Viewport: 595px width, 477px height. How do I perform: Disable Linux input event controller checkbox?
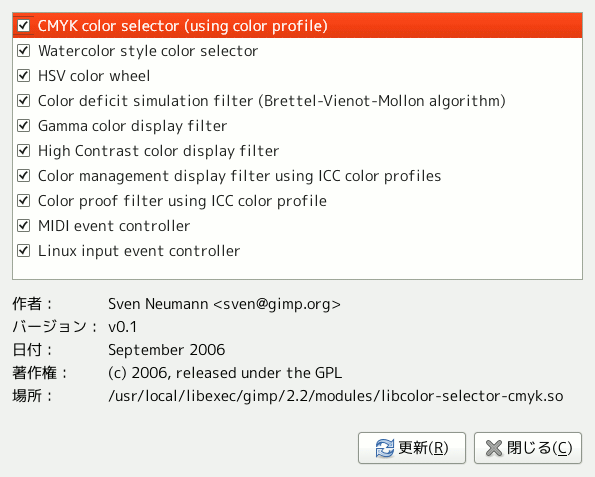click(x=24, y=250)
